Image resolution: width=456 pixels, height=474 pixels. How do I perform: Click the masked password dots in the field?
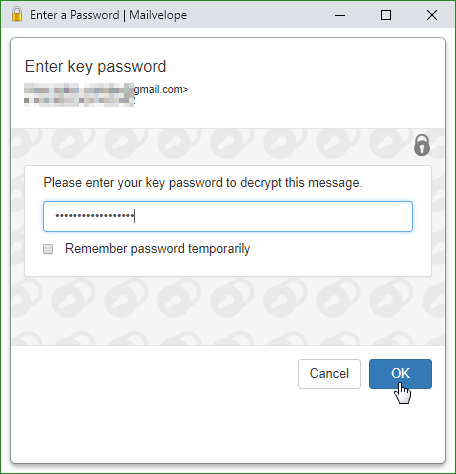[95, 216]
